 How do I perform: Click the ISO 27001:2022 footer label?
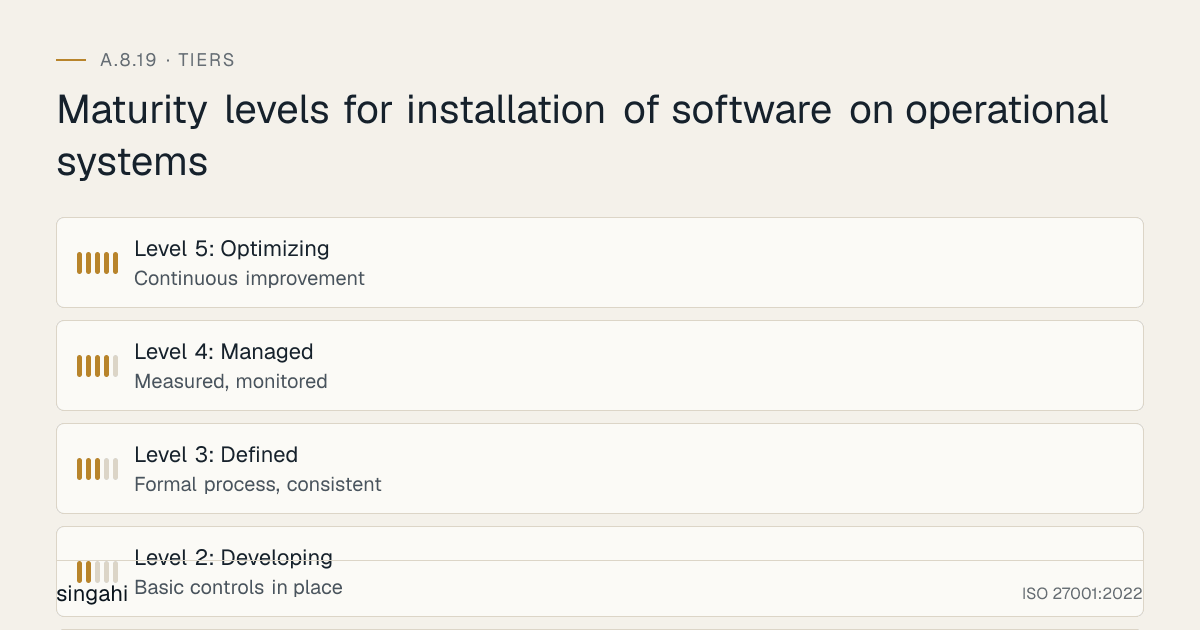[1082, 593]
